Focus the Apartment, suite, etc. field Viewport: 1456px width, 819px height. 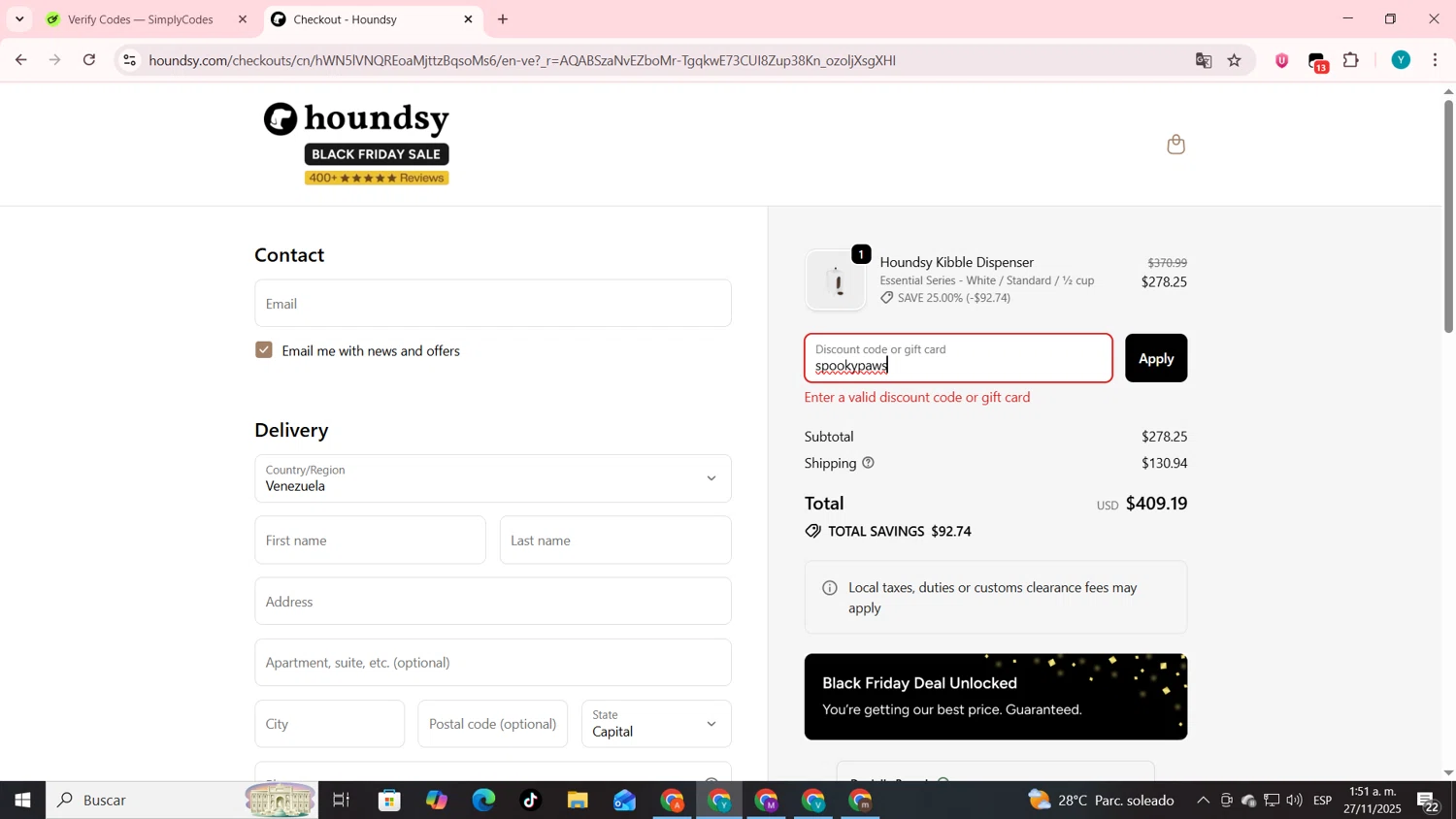[493, 663]
